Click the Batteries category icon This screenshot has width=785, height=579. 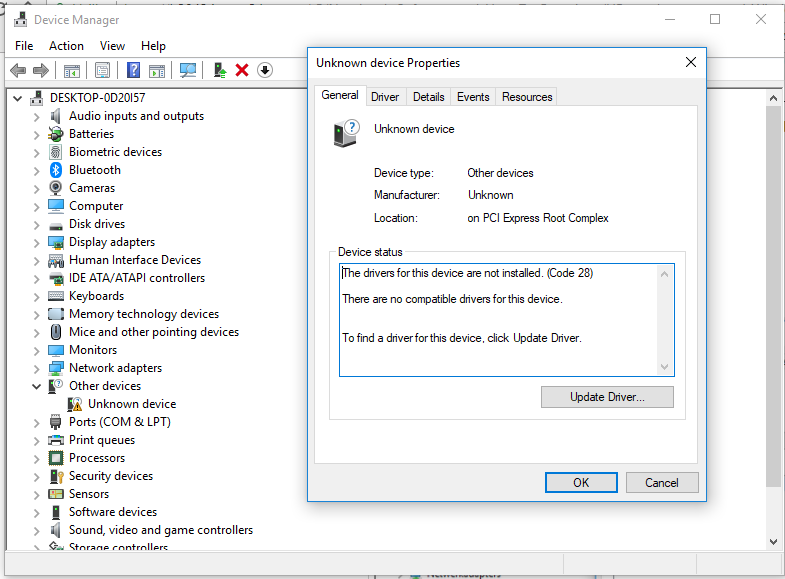click(x=56, y=134)
